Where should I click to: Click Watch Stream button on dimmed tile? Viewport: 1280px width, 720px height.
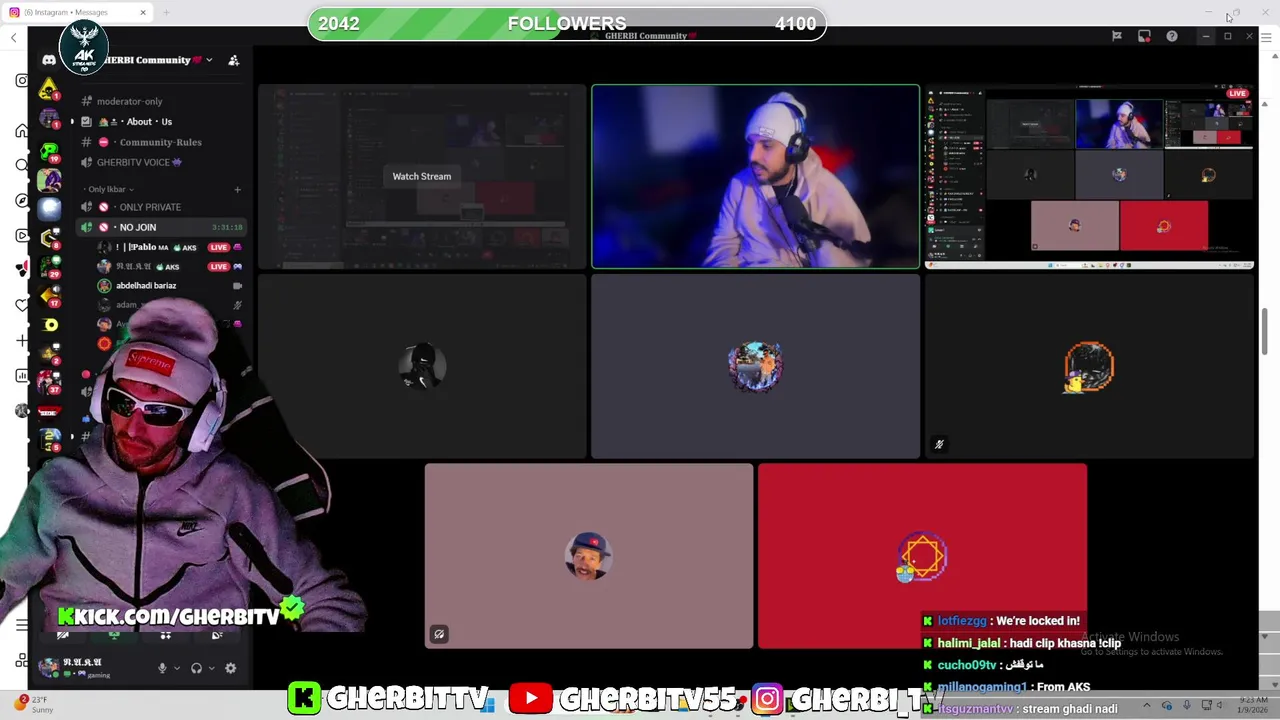pyautogui.click(x=421, y=176)
